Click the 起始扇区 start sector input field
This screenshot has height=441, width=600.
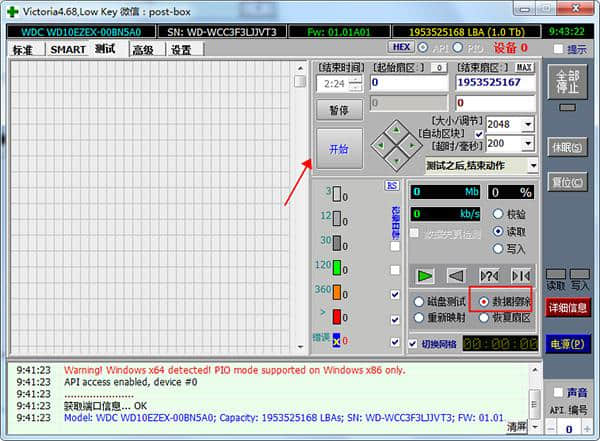coord(408,83)
